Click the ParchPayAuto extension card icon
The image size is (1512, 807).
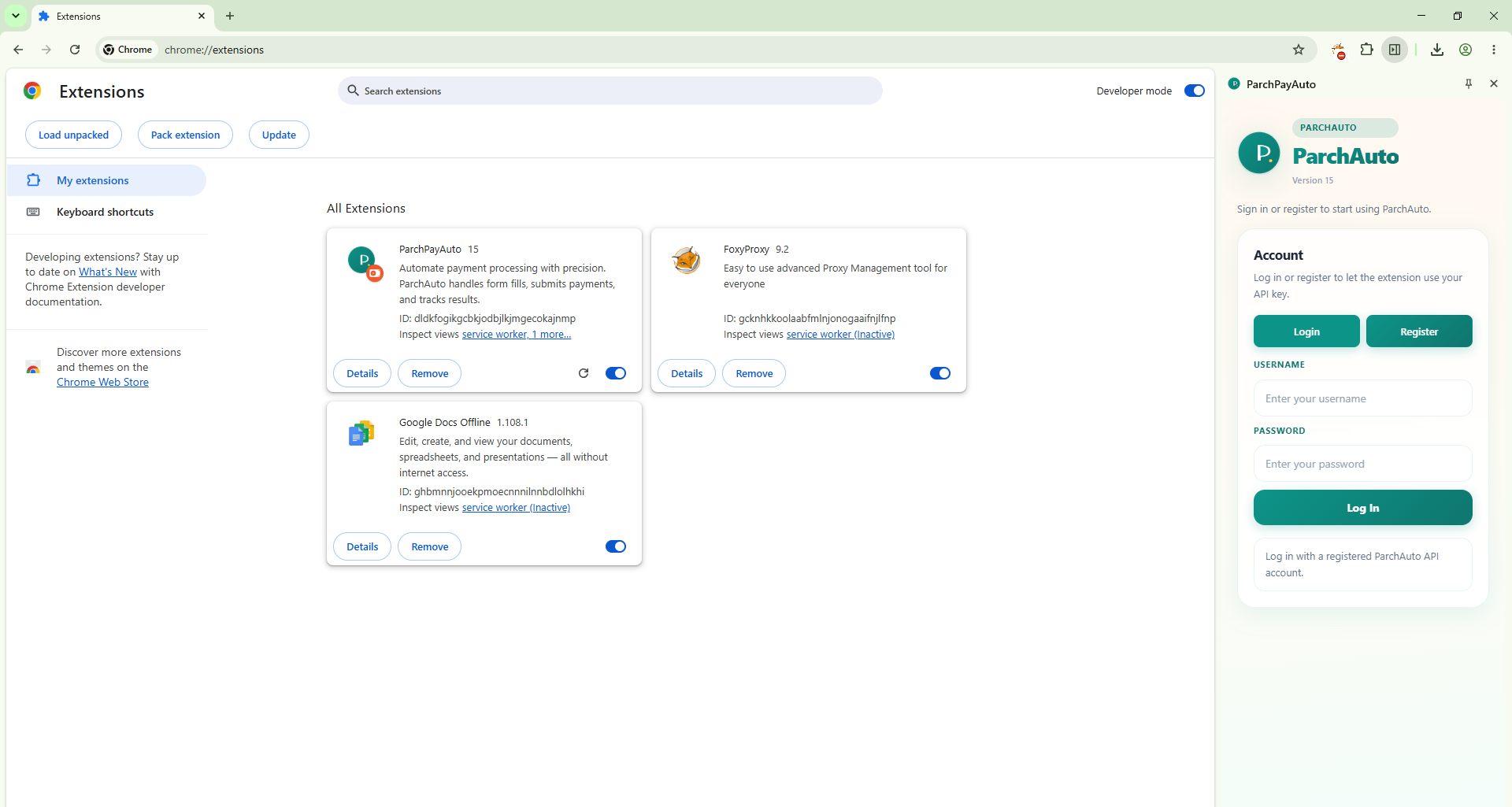click(x=365, y=263)
